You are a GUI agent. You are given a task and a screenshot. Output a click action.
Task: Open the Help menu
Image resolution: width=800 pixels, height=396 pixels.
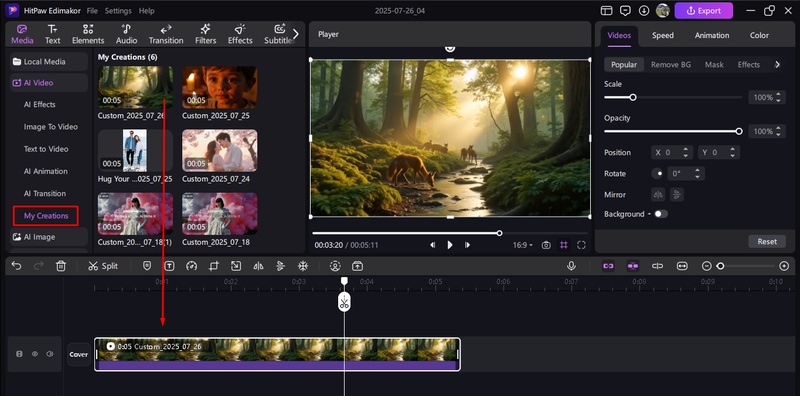point(146,11)
